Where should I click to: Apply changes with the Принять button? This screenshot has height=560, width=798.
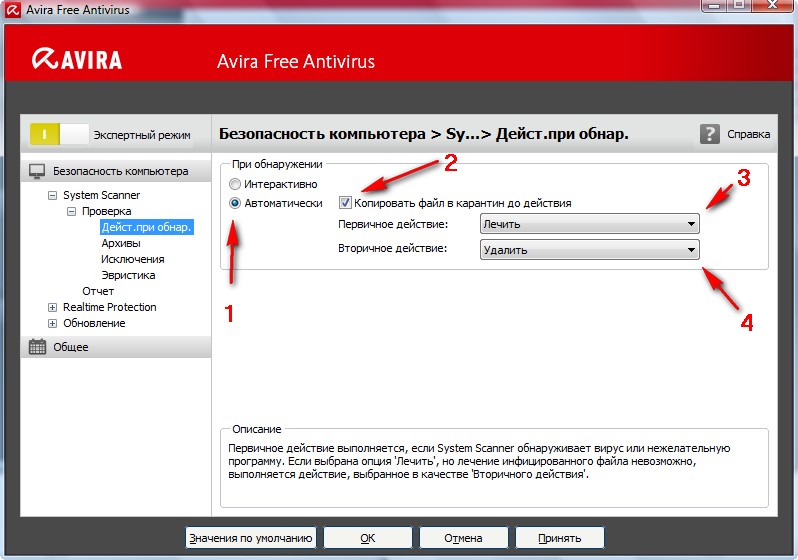click(559, 538)
